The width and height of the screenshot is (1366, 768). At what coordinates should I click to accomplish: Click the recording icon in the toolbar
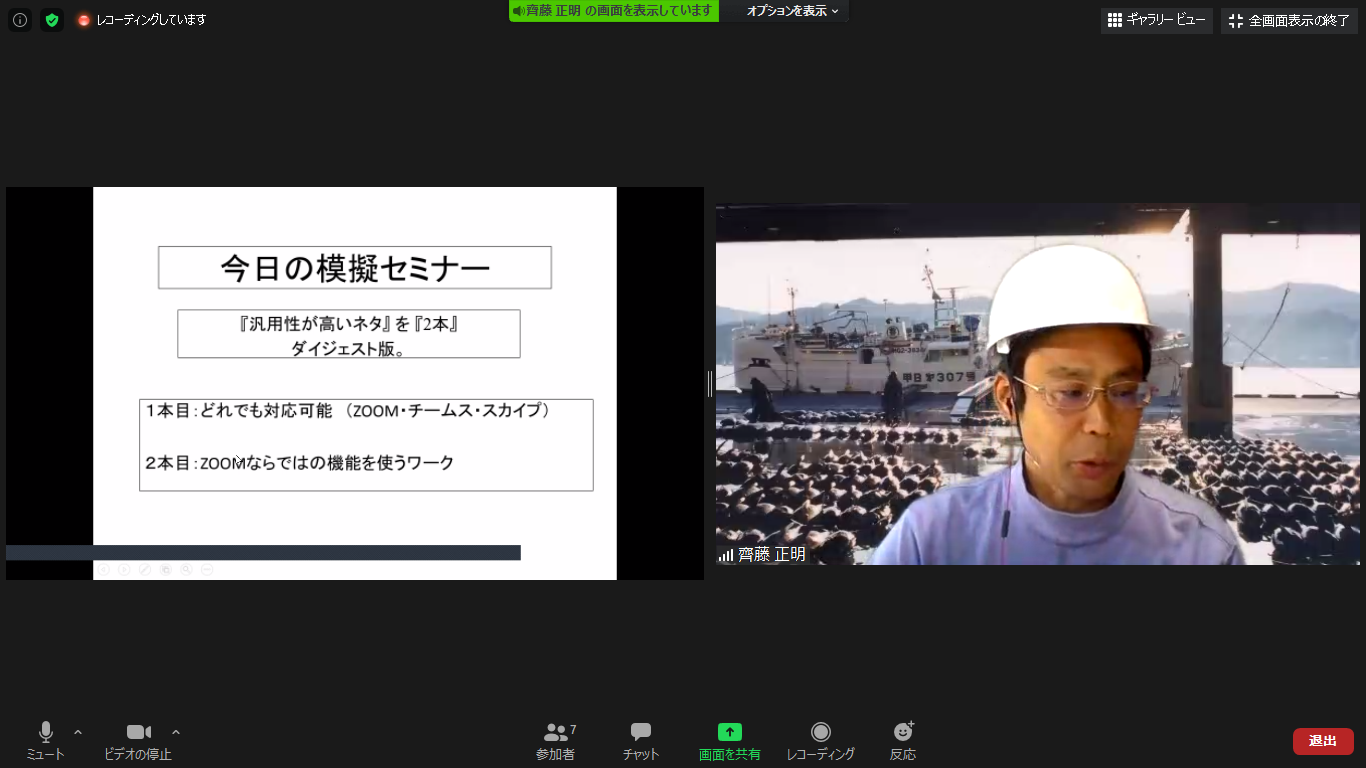[820, 741]
